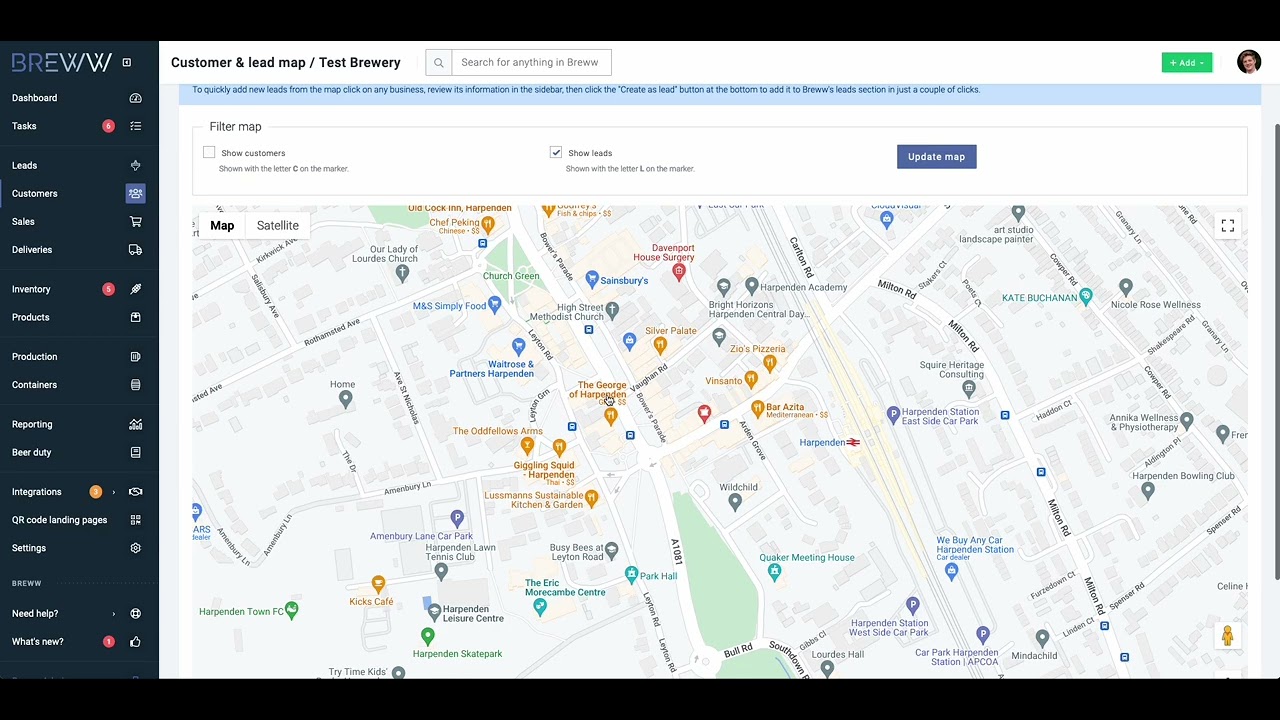
Task: Click the Containers icon in sidebar
Action: [x=135, y=385]
